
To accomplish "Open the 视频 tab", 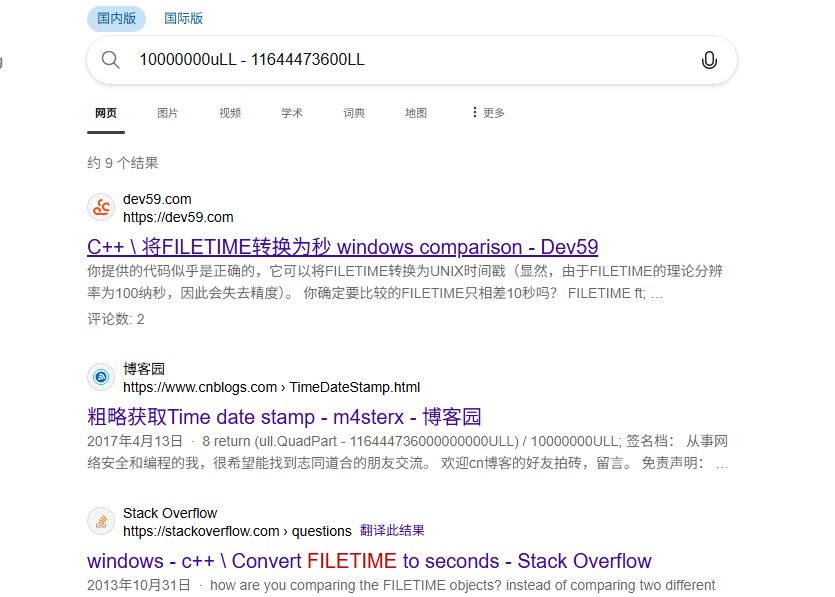I will click(230, 113).
